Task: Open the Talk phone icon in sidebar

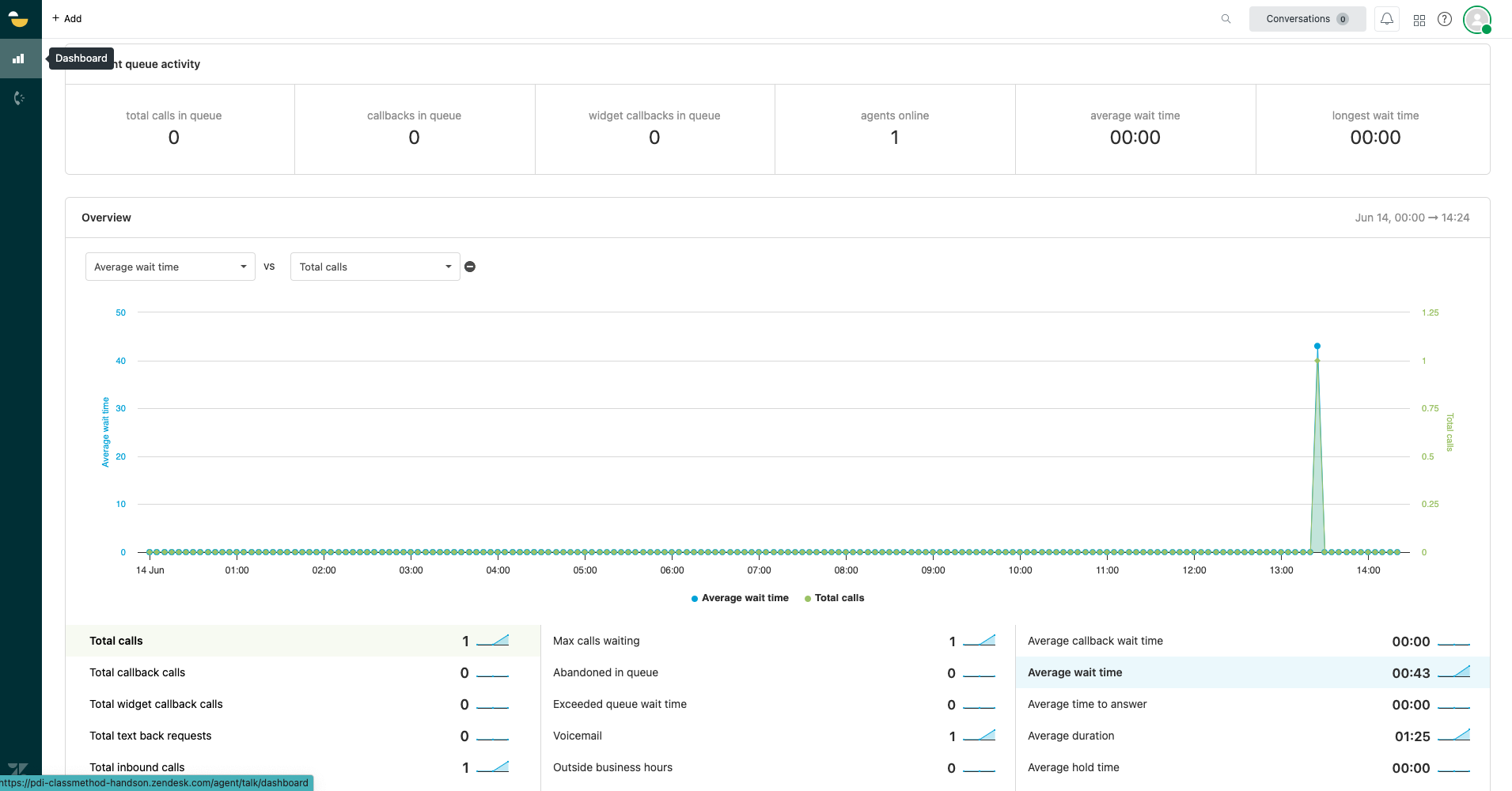Action: pyautogui.click(x=19, y=98)
